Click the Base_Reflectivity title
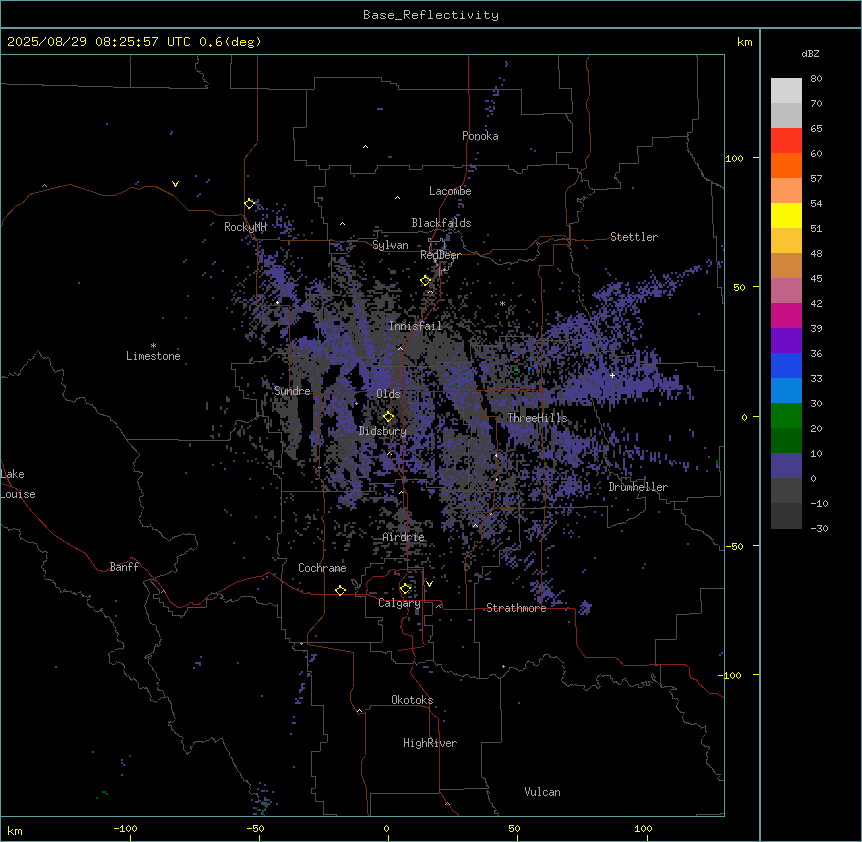862x842 pixels. coord(431,15)
